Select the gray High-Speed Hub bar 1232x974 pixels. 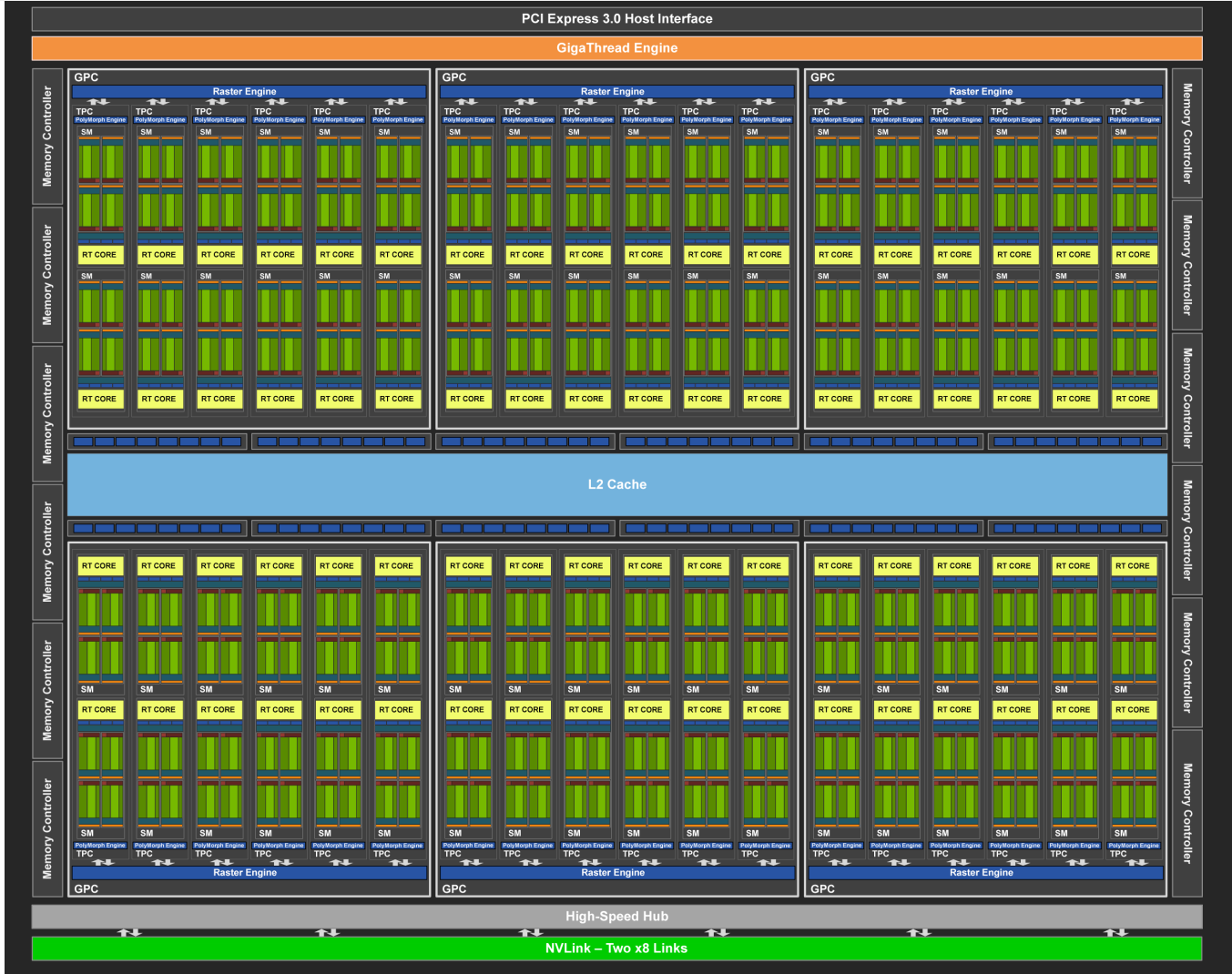coord(616,917)
